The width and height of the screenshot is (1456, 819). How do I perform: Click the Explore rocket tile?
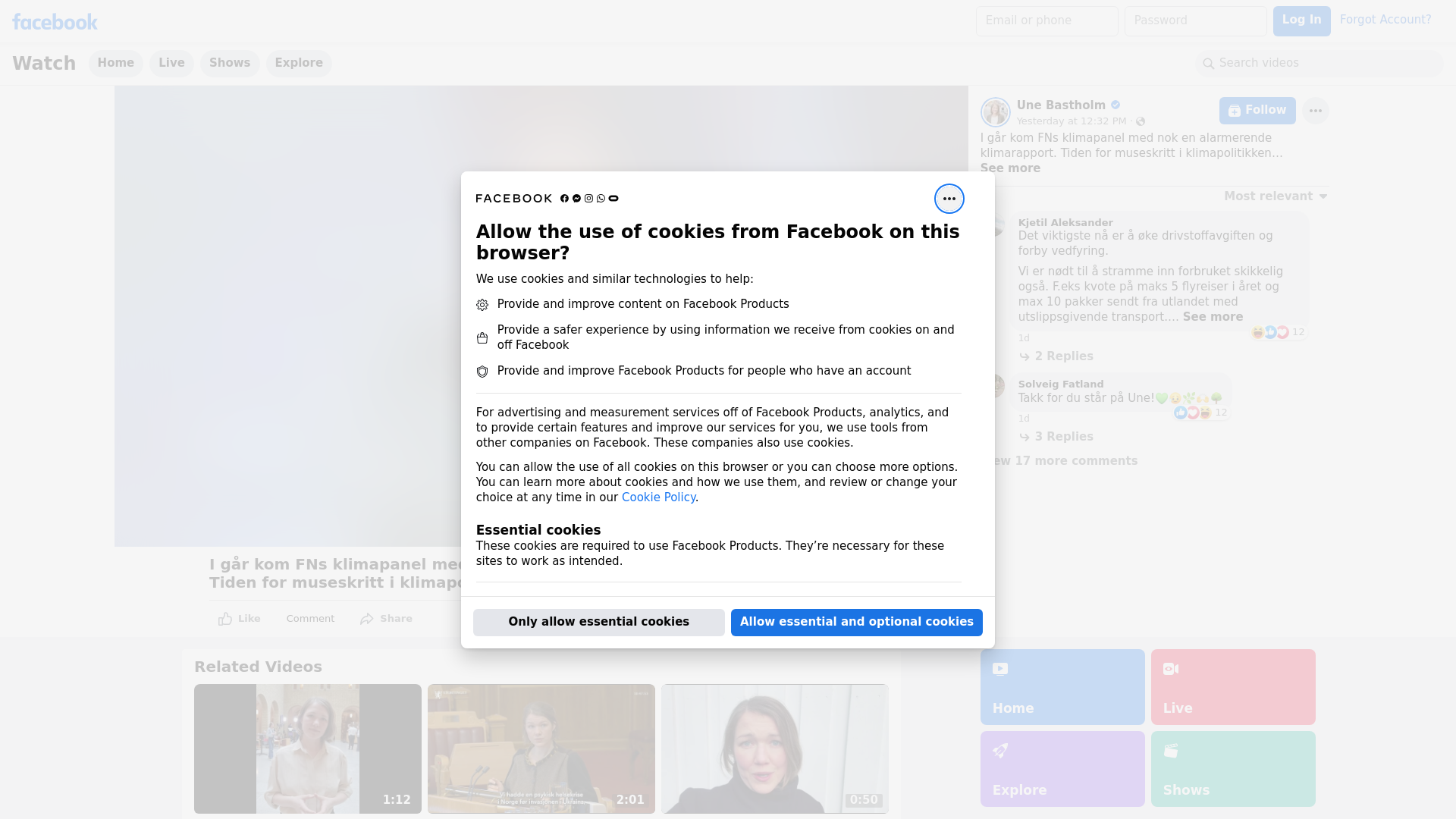(x=1062, y=768)
